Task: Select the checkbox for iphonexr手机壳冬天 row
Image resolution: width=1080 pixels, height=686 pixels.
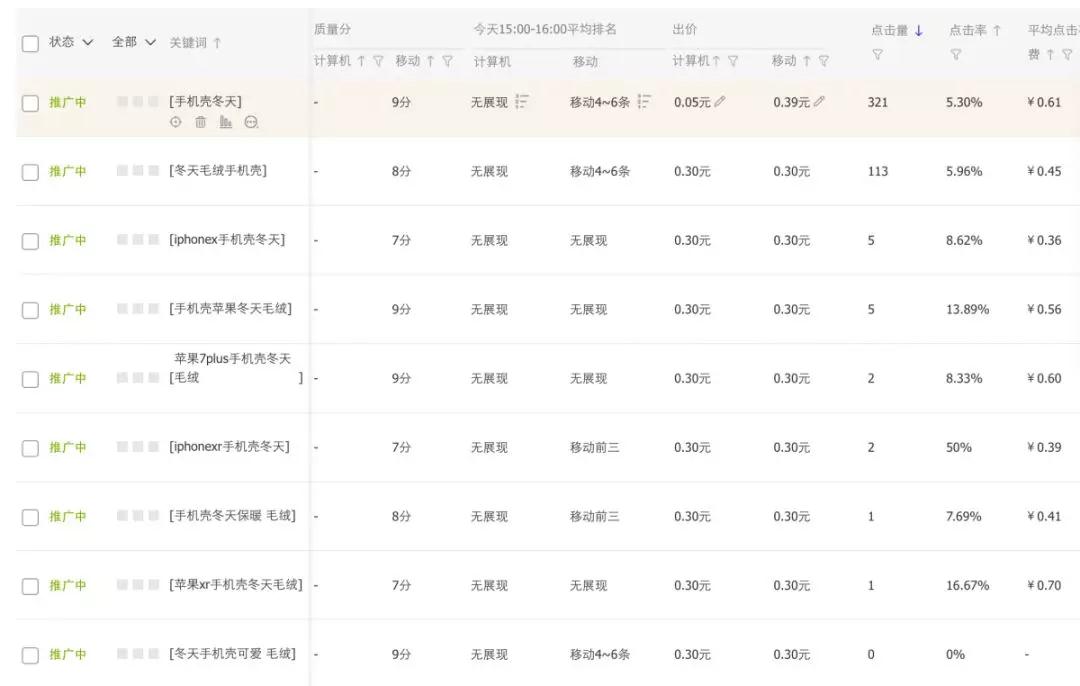Action: tap(30, 448)
